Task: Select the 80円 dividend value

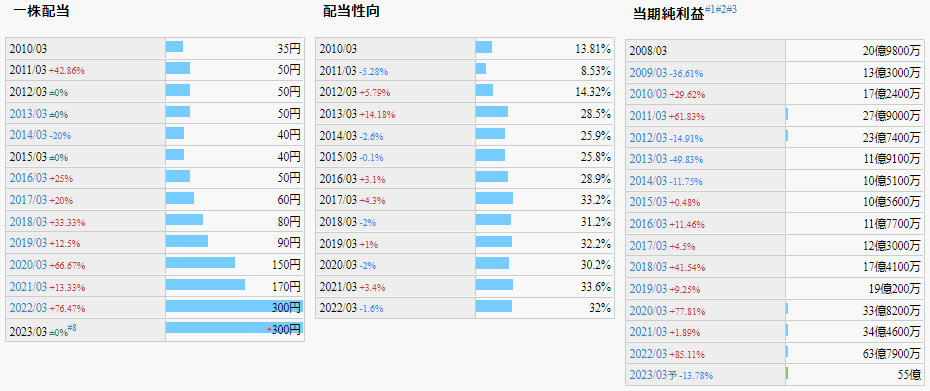Action: [x=290, y=221]
